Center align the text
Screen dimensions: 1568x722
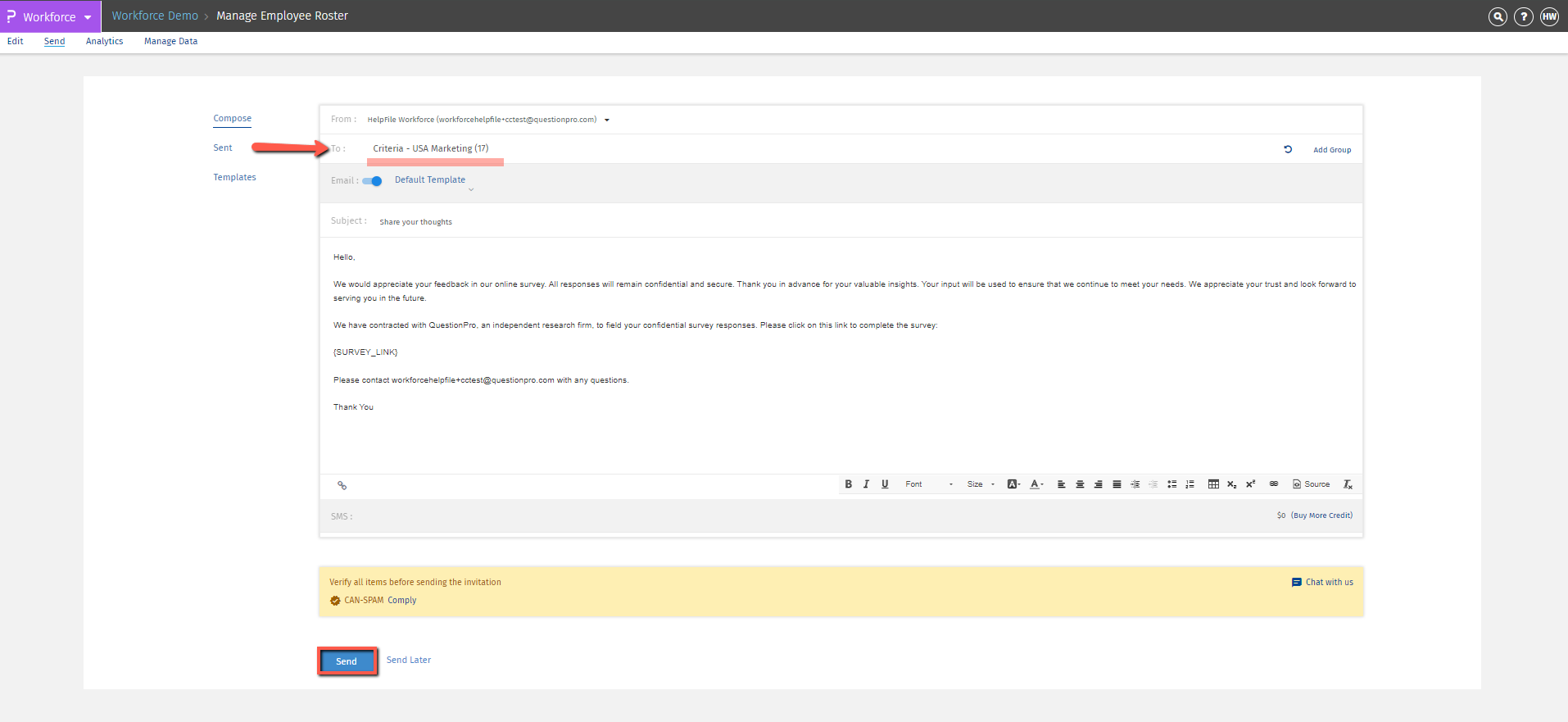[x=1080, y=484]
